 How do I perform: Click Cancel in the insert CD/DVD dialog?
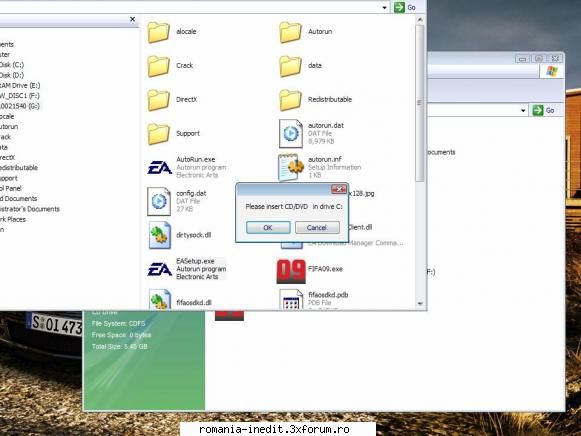click(x=317, y=227)
